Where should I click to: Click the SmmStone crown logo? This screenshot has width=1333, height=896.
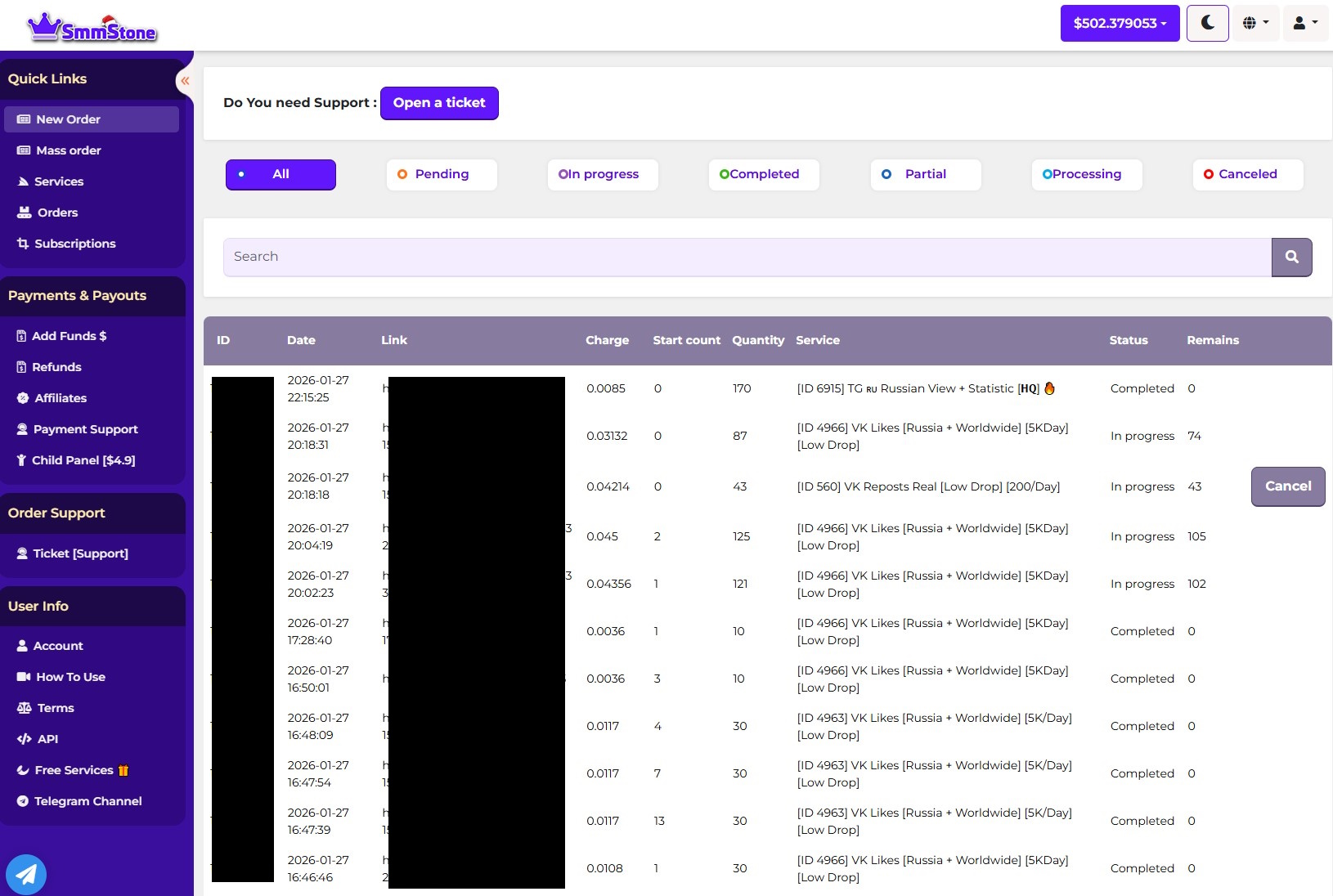pyautogui.click(x=92, y=29)
